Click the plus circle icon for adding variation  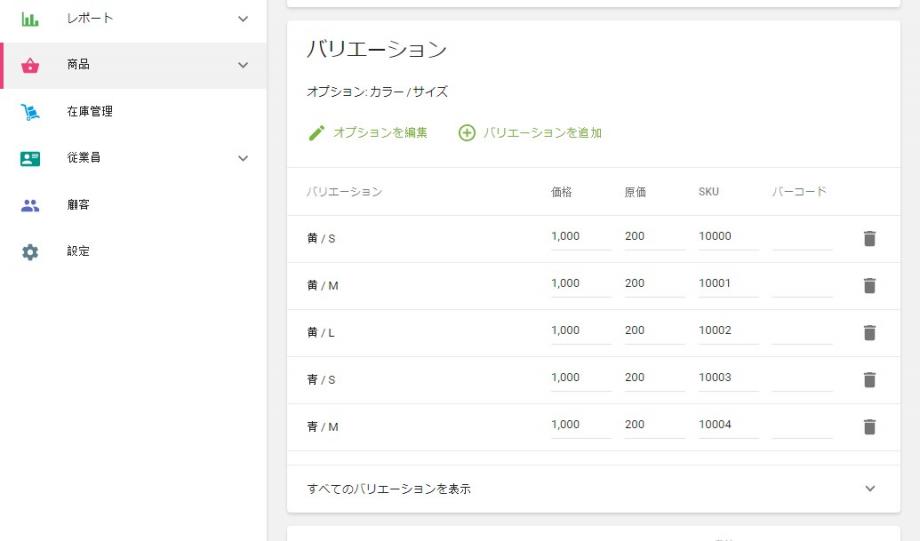(x=466, y=133)
